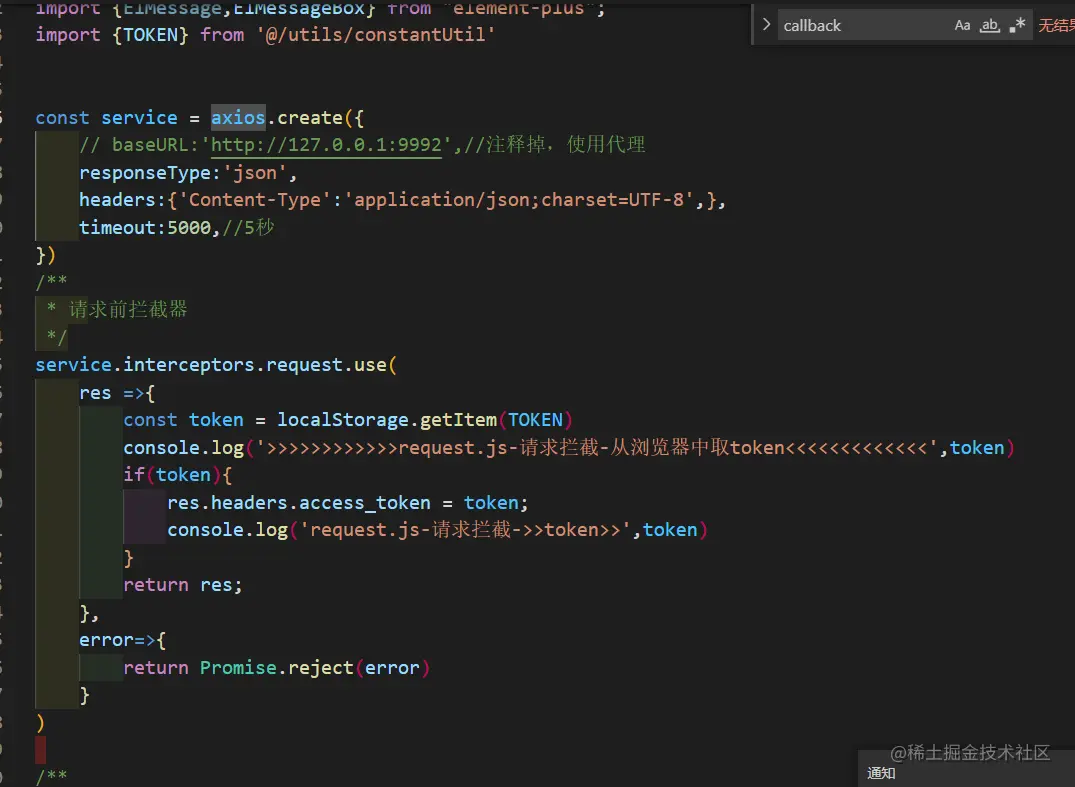Click 'localStorage.getItem' call
This screenshot has height=787, width=1075.
[x=387, y=420]
